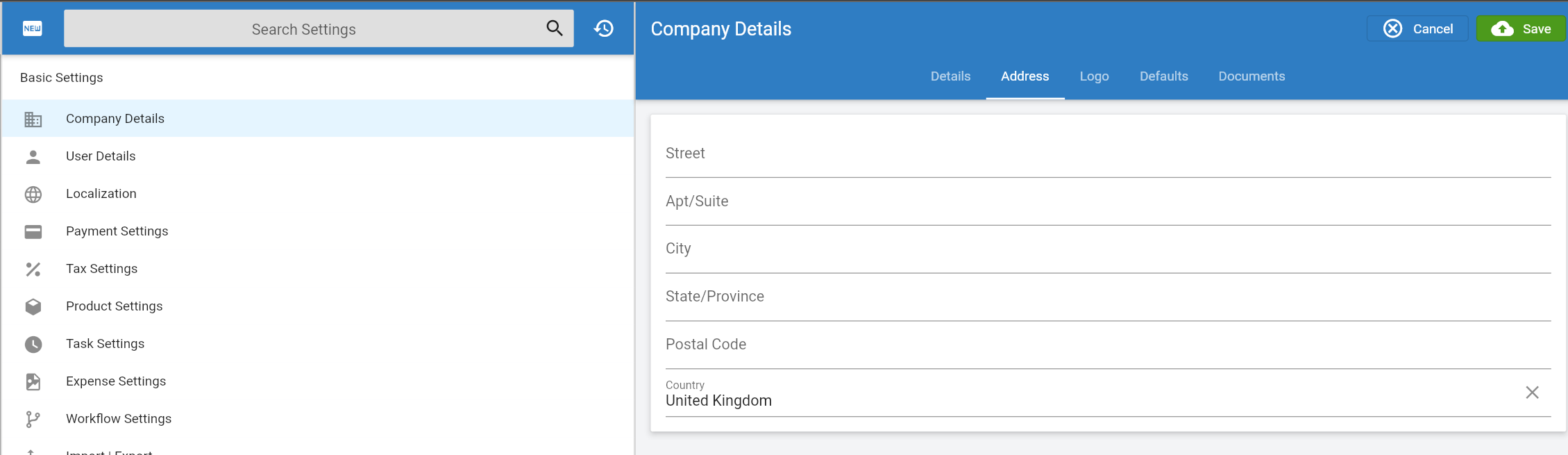Viewport: 1568px width, 455px height.
Task: Clear the United Kingdom country selection
Action: [x=1532, y=392]
